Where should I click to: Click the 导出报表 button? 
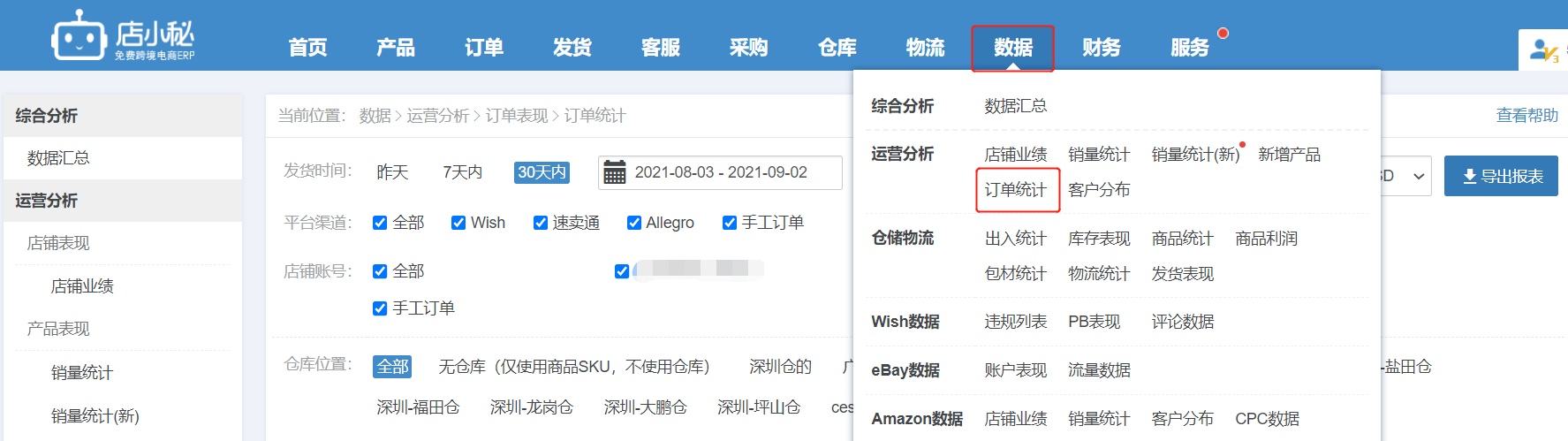click(x=1501, y=176)
